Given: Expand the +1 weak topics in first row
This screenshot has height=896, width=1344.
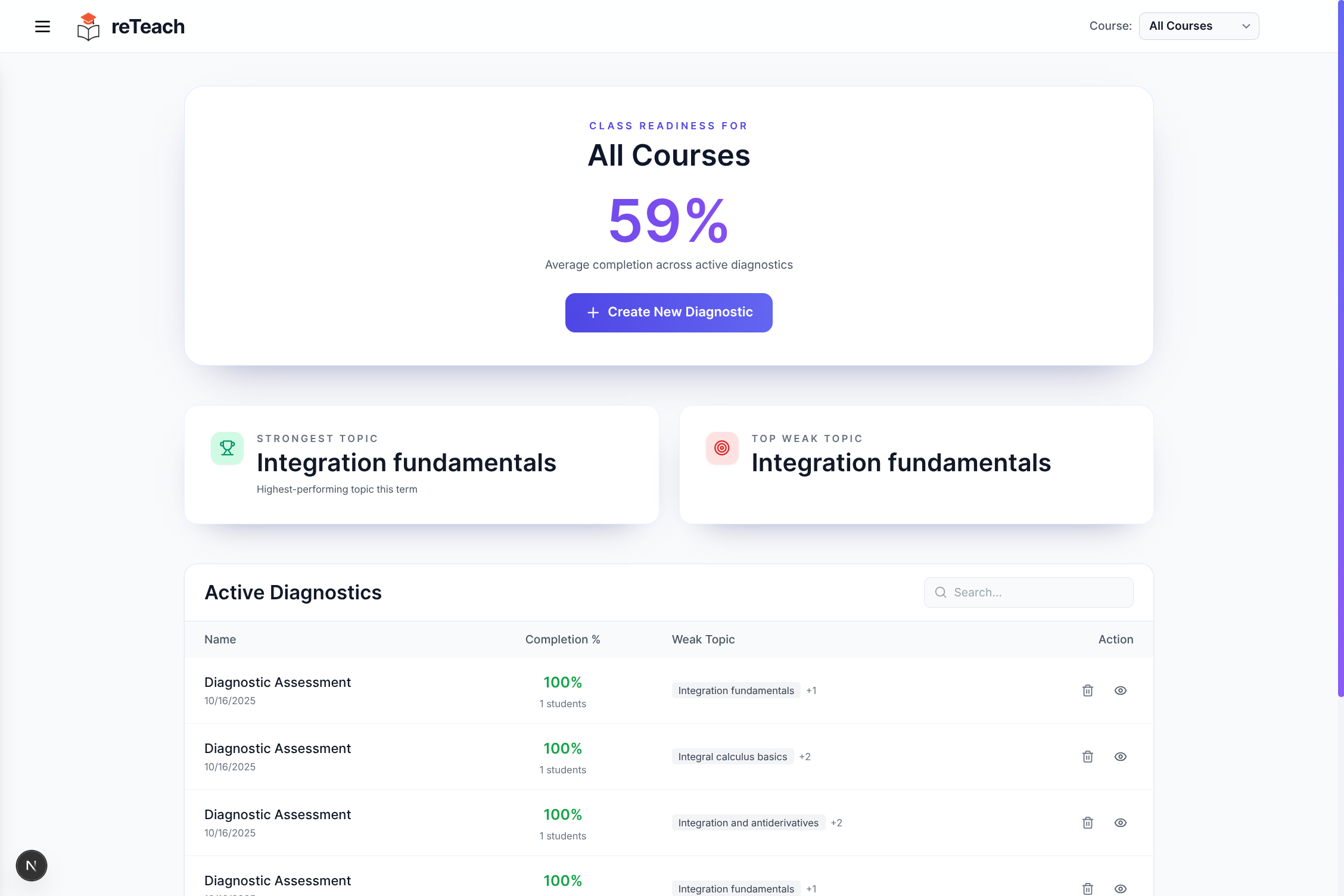Looking at the screenshot, I should [x=811, y=690].
